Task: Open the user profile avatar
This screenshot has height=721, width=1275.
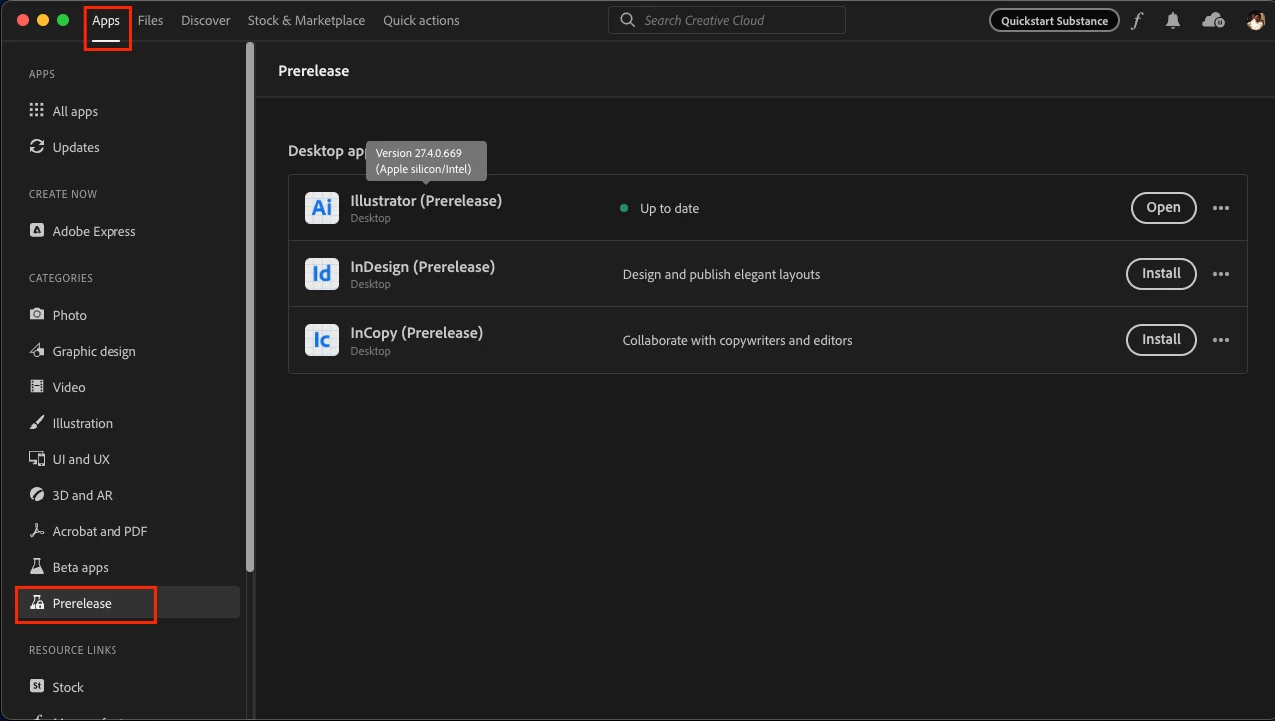Action: (1256, 21)
